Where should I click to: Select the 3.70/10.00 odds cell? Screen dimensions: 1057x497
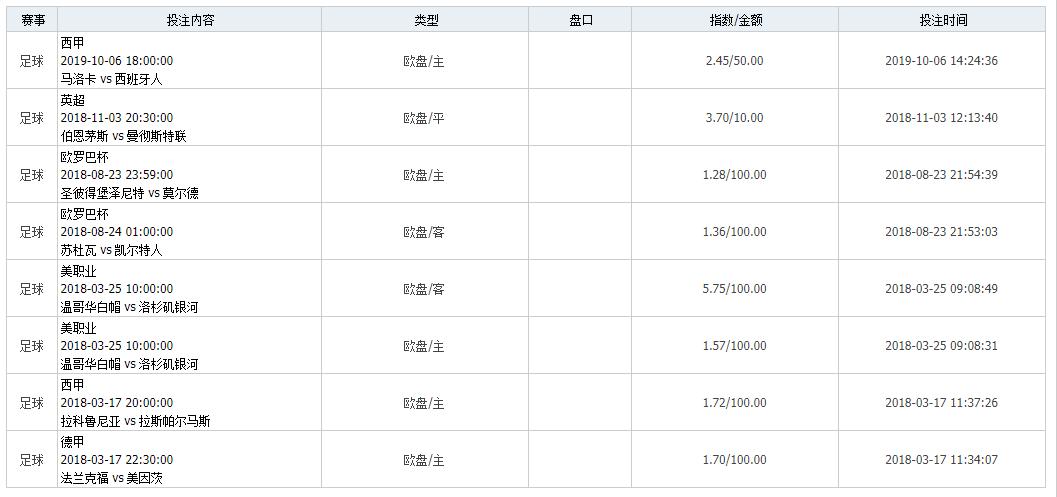click(734, 118)
